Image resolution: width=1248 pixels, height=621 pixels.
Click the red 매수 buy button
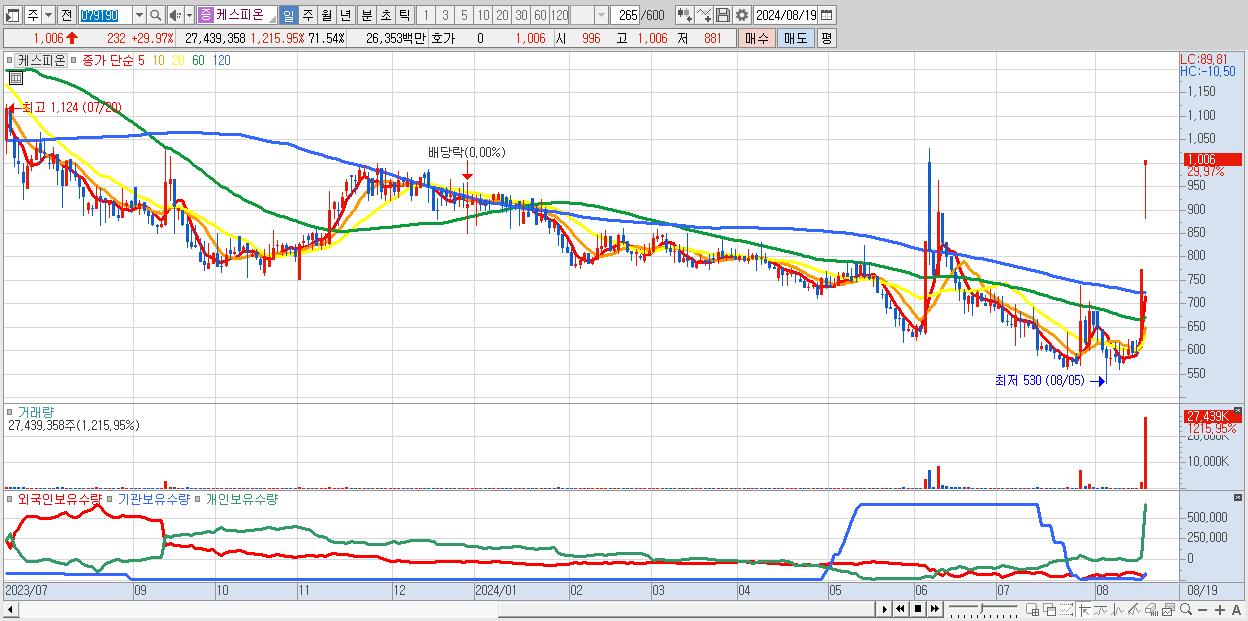[756, 38]
